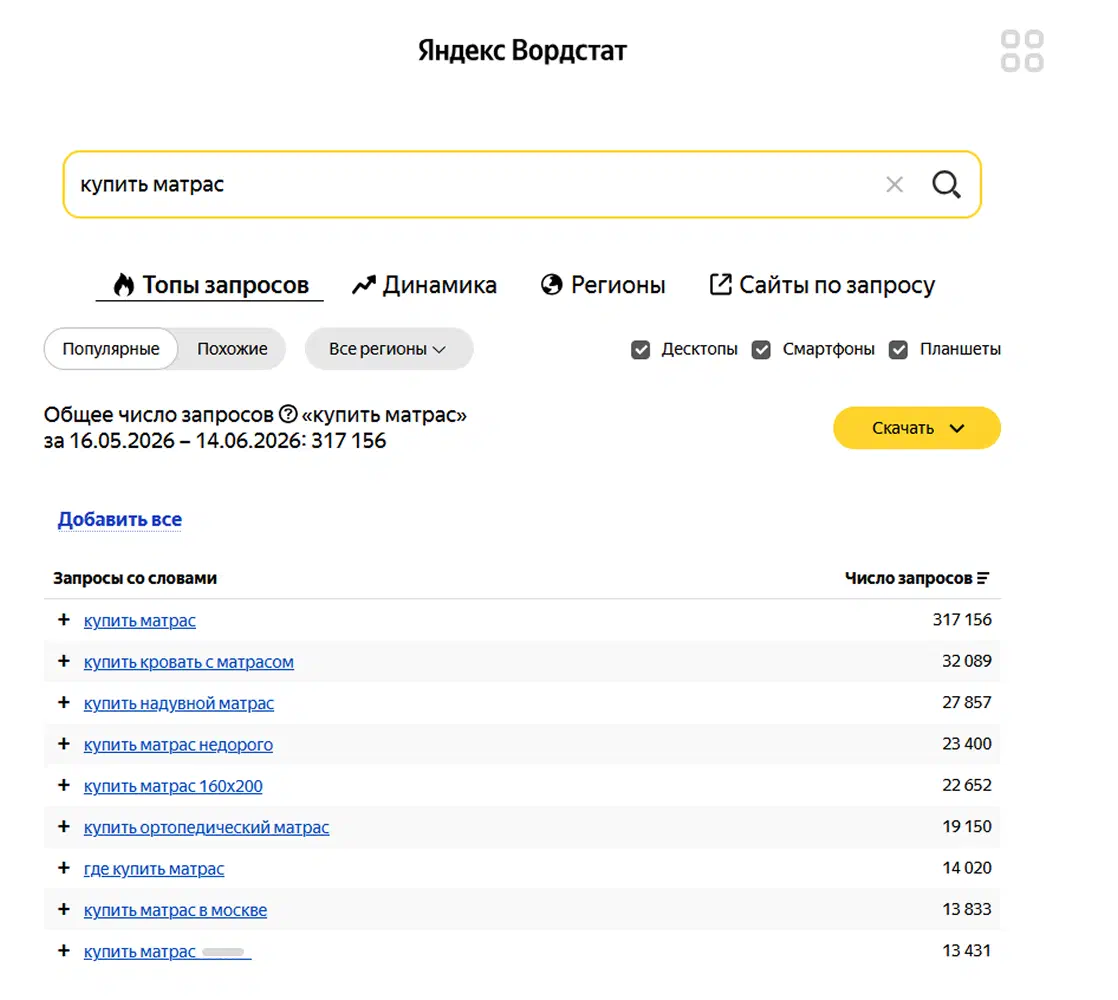Image resolution: width=1118 pixels, height=1000 pixels.
Task: Add где купить матрас using plus icon
Action: point(64,868)
